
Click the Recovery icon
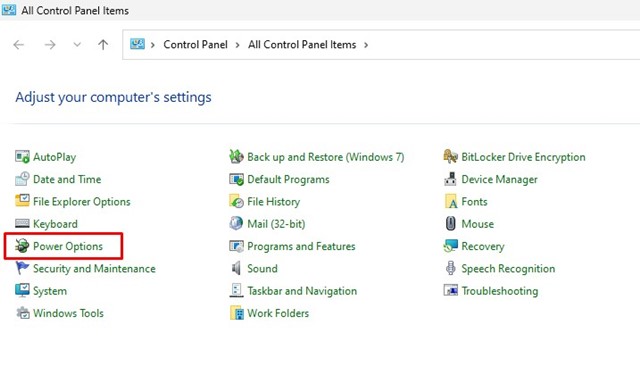[451, 246]
